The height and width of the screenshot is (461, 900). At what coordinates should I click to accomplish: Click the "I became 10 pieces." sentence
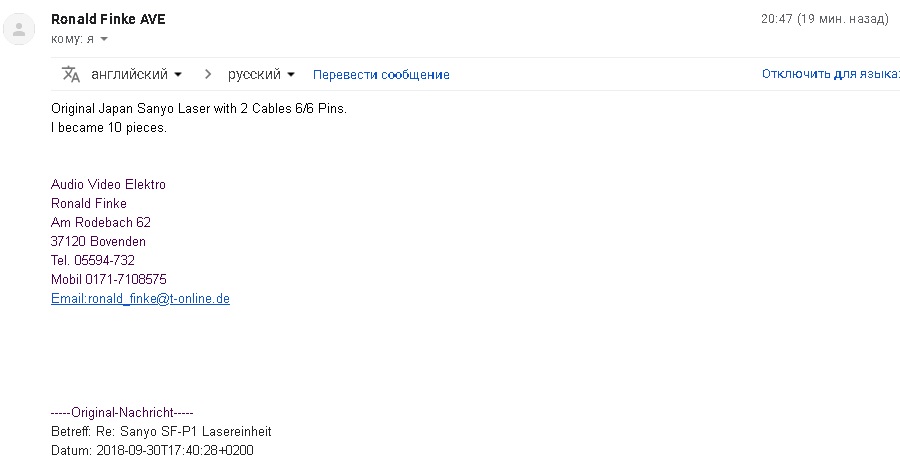pos(108,127)
